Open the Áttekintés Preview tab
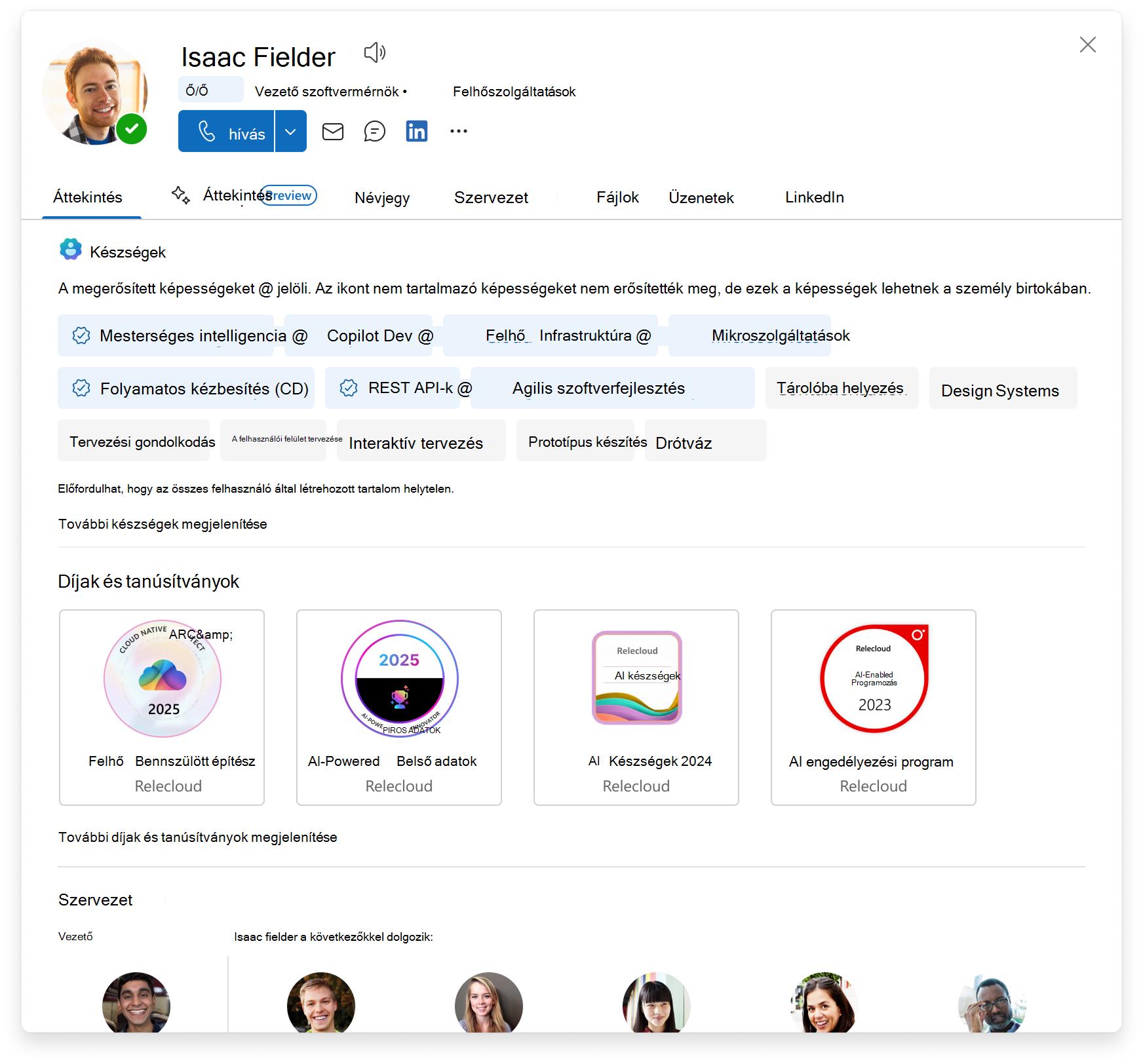Image resolution: width=1143 pixels, height=1064 pixels. (244, 195)
